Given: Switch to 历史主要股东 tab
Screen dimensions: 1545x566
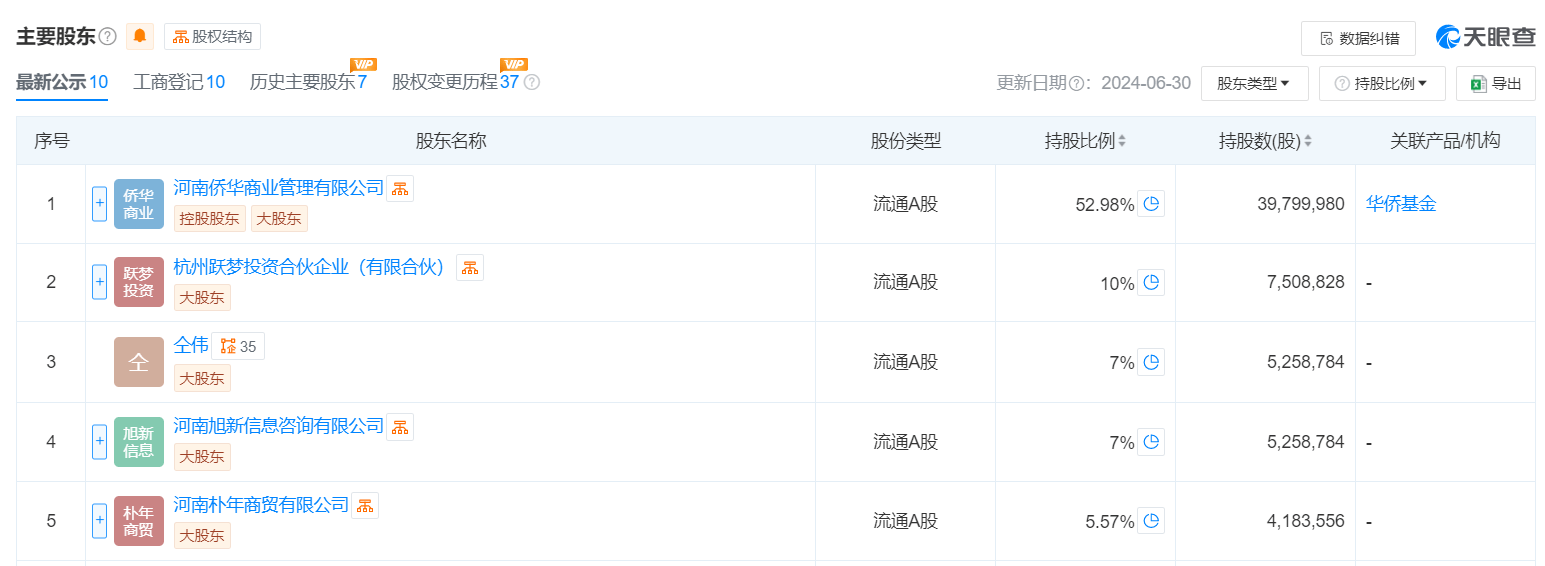Looking at the screenshot, I should (308, 82).
